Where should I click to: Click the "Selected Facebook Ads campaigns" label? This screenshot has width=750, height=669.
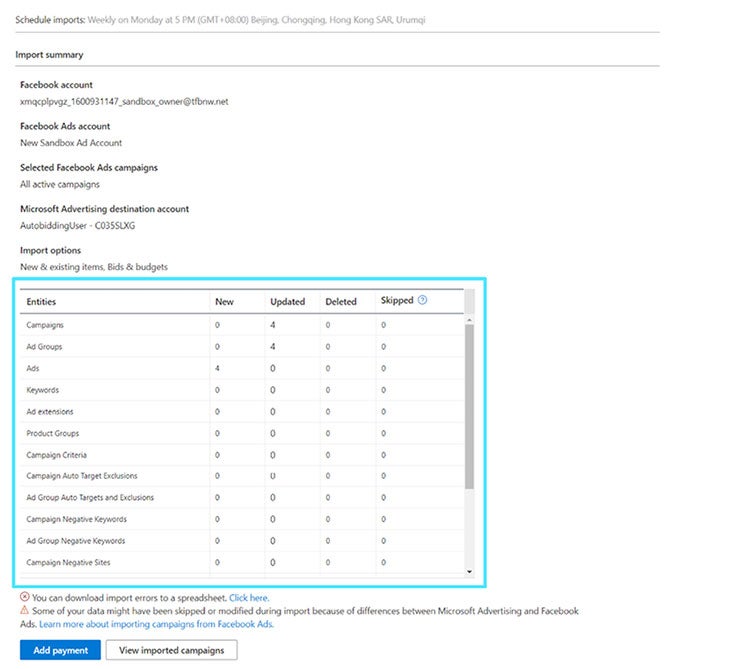coord(89,167)
